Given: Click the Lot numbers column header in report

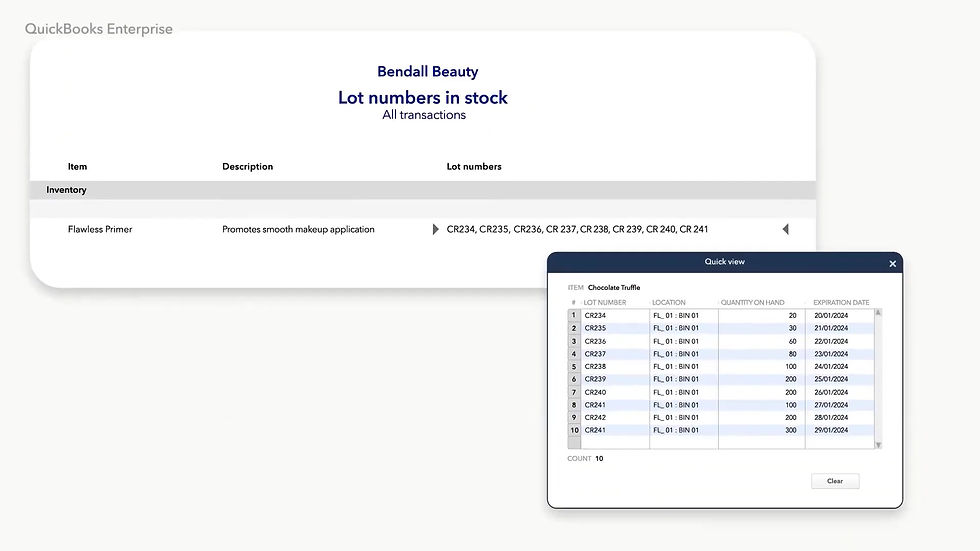Looking at the screenshot, I should pyautogui.click(x=474, y=167).
